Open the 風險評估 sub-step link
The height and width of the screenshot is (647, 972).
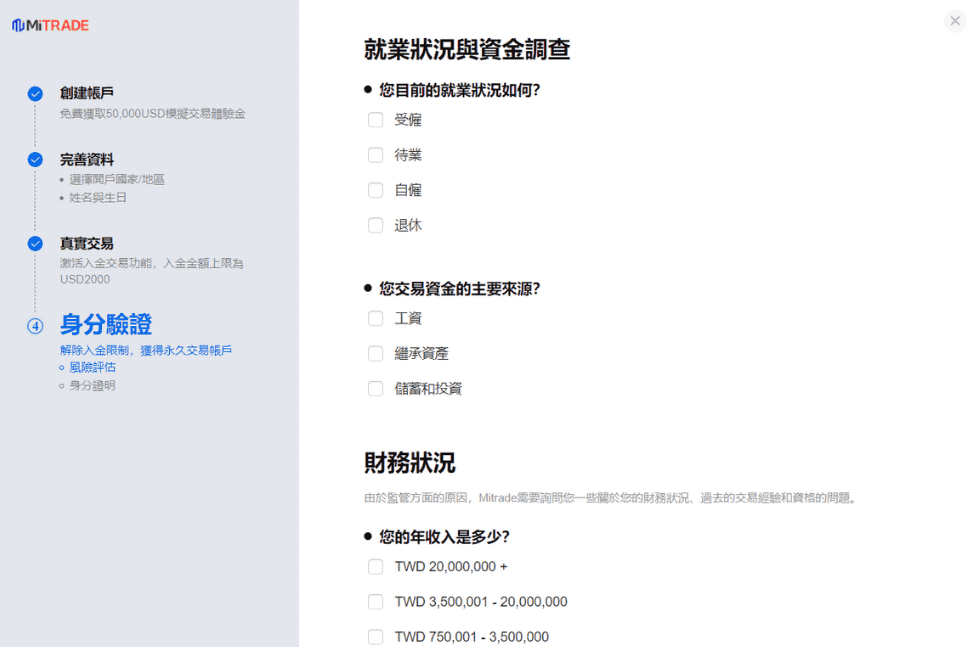pos(92,367)
